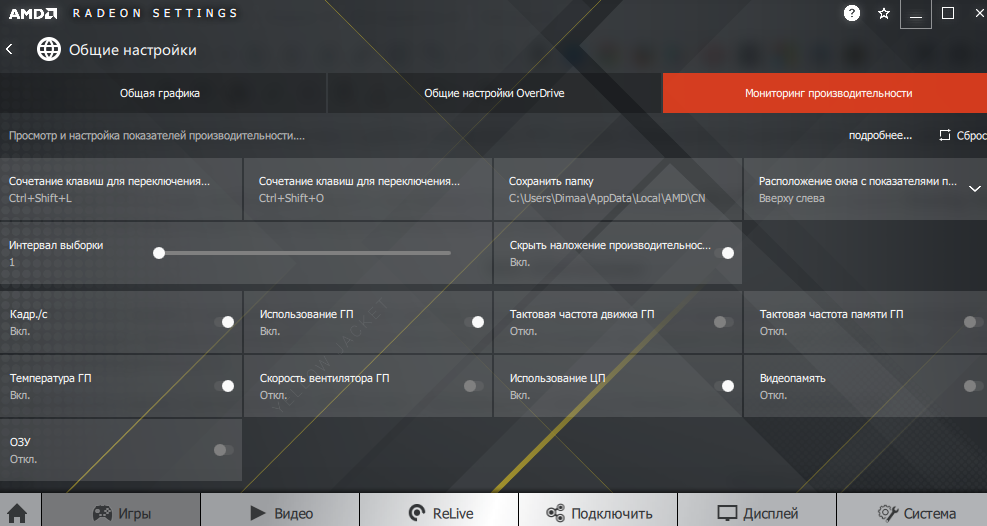Viewport: 987px width, 526px height.
Task: Open the Игры gamepad section
Action: (x=121, y=513)
